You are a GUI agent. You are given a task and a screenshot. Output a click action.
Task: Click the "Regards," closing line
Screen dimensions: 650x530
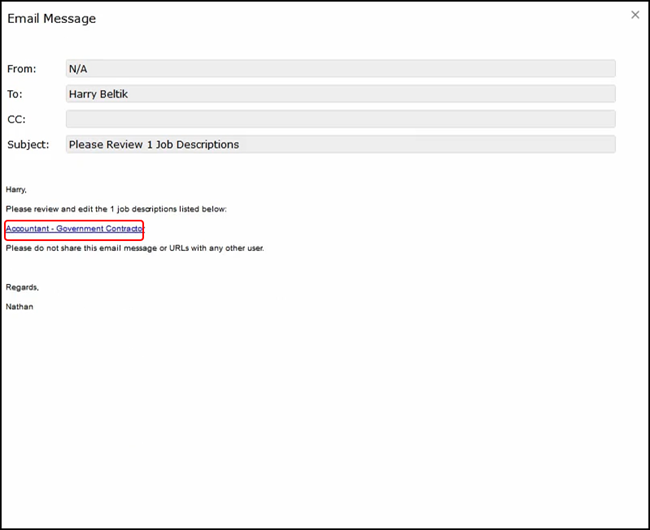(x=22, y=288)
